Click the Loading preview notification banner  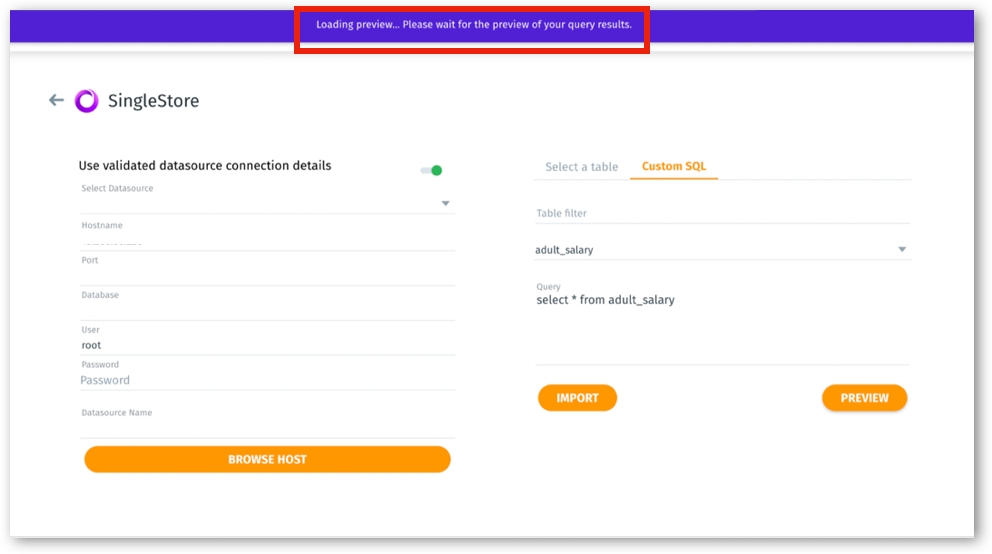[x=473, y=25]
